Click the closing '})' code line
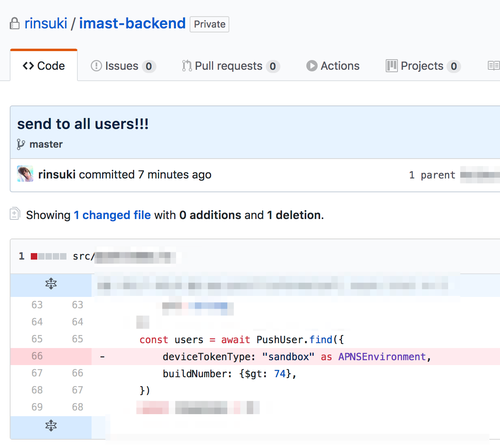Image resolution: width=500 pixels, height=447 pixels. [145, 390]
